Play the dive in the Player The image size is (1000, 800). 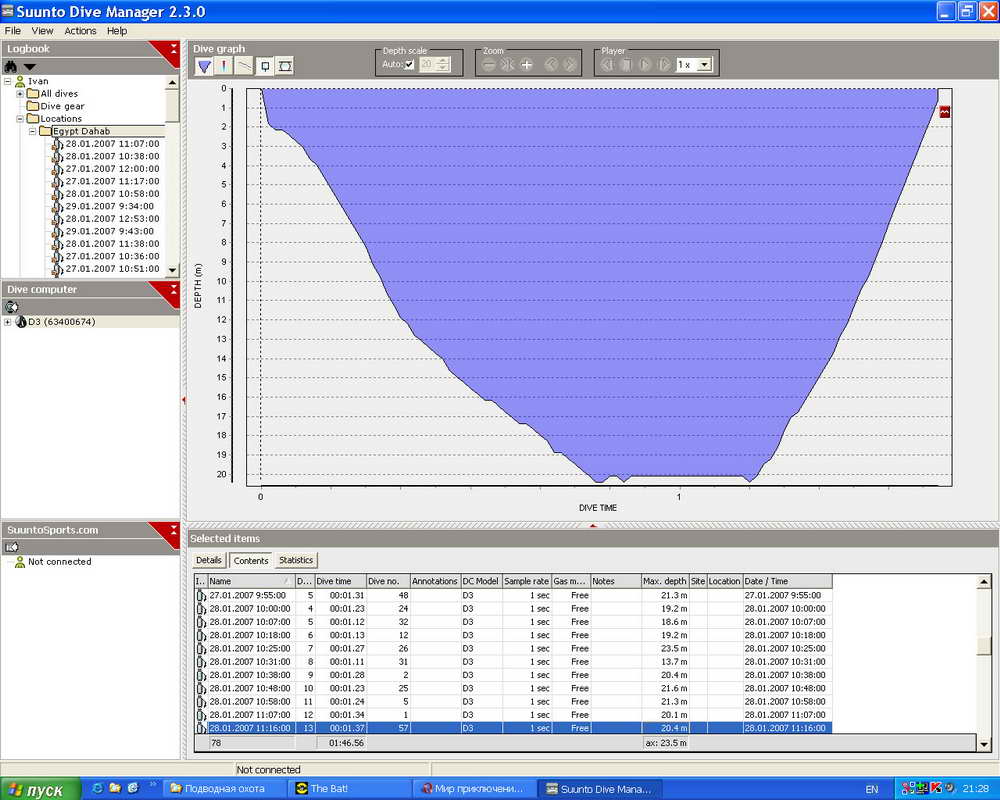[x=645, y=64]
